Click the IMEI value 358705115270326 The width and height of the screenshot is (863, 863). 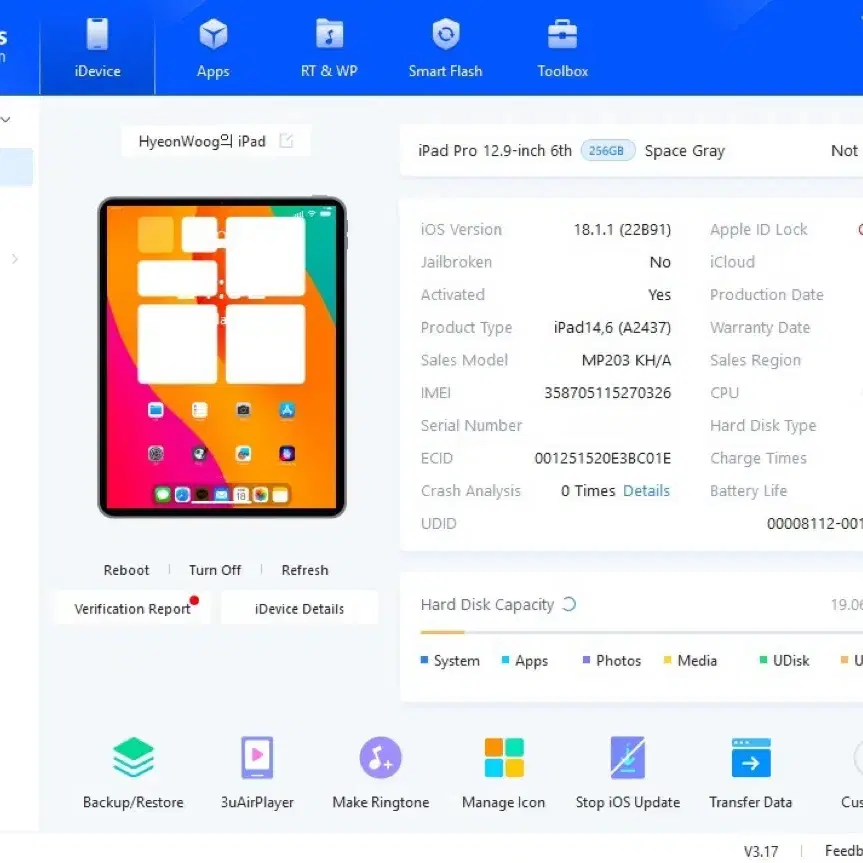pyautogui.click(x=608, y=393)
